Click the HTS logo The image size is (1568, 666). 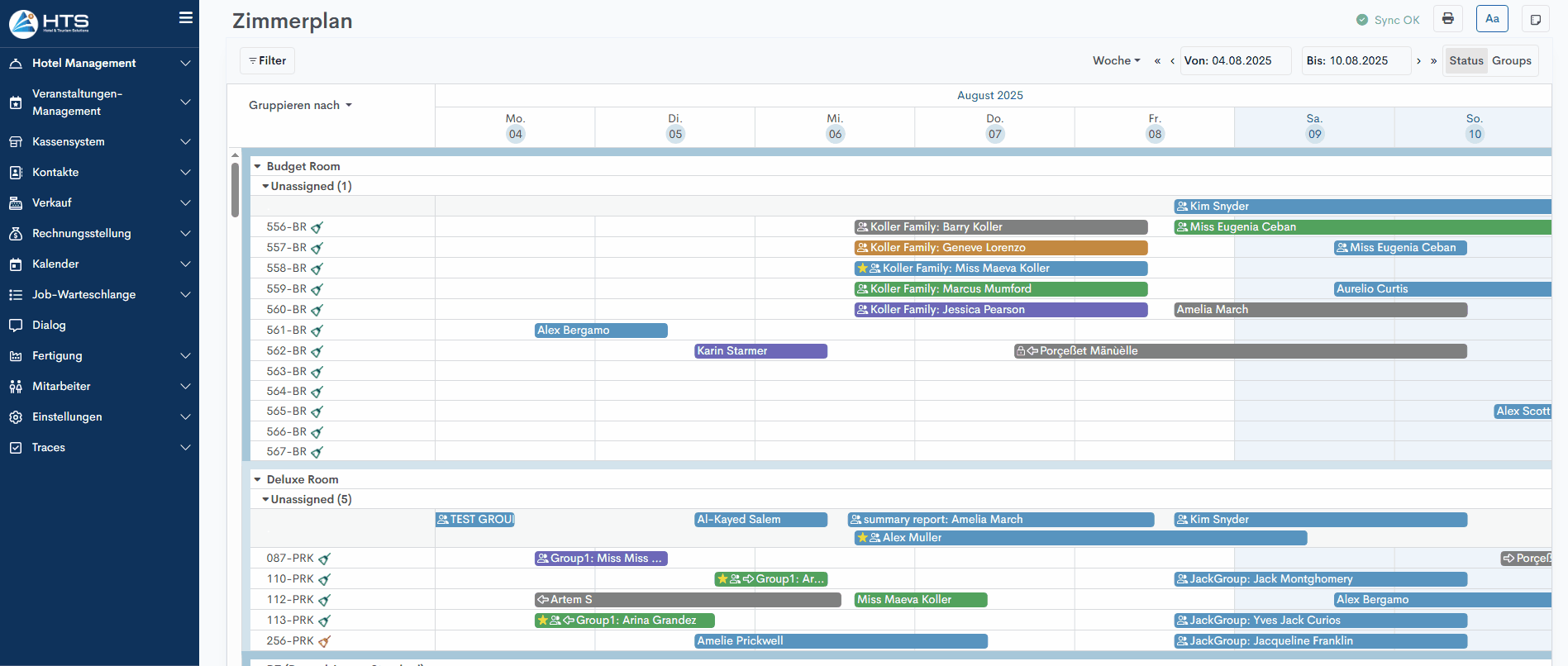(x=50, y=23)
